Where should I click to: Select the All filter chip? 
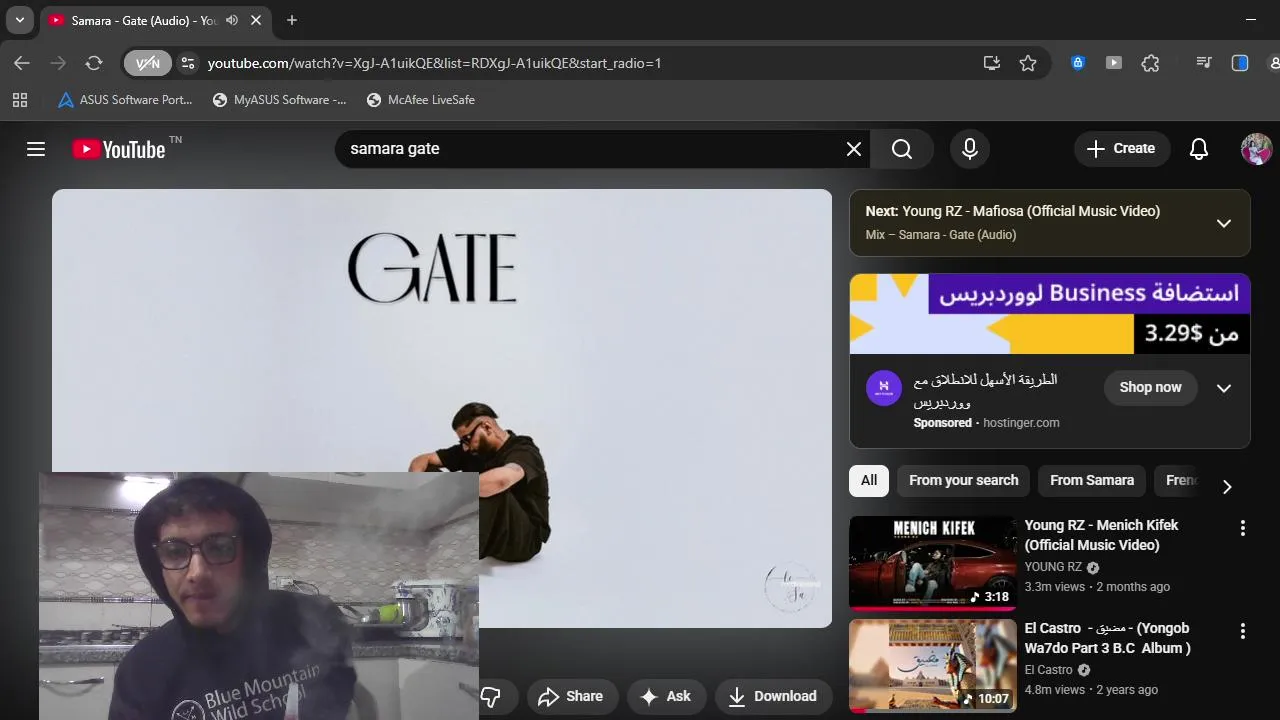[x=869, y=481]
